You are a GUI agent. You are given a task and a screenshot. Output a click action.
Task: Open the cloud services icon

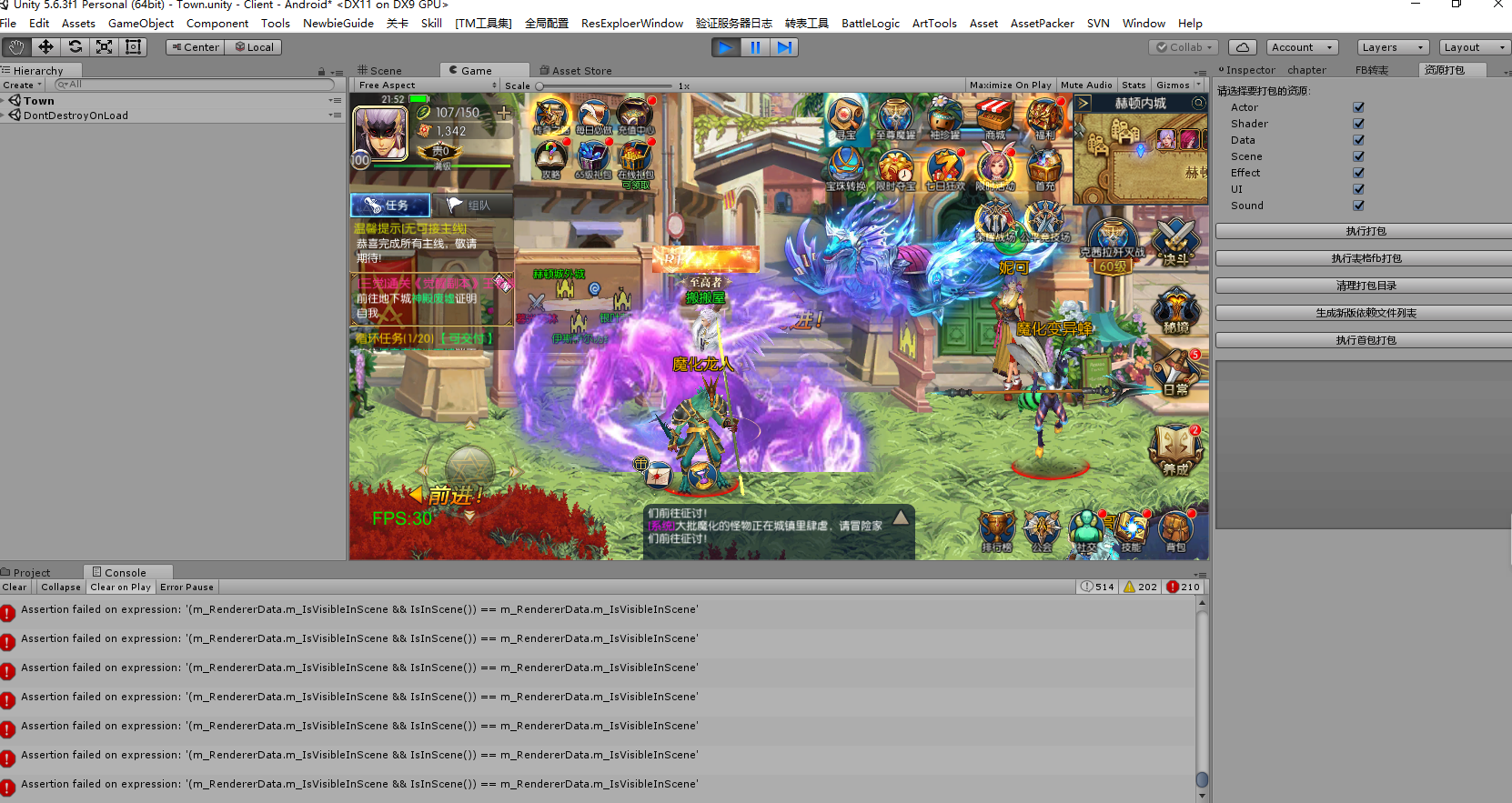click(x=1243, y=47)
